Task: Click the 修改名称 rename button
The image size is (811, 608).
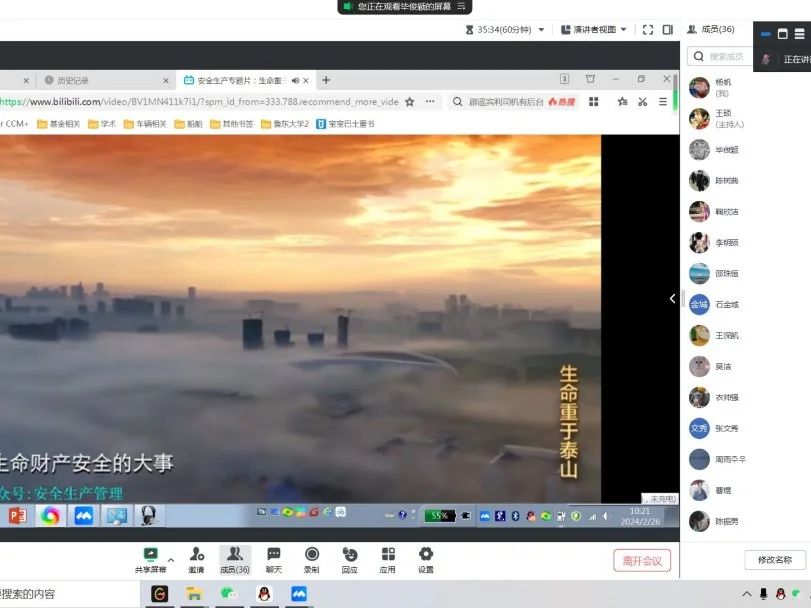Action: [x=775, y=560]
